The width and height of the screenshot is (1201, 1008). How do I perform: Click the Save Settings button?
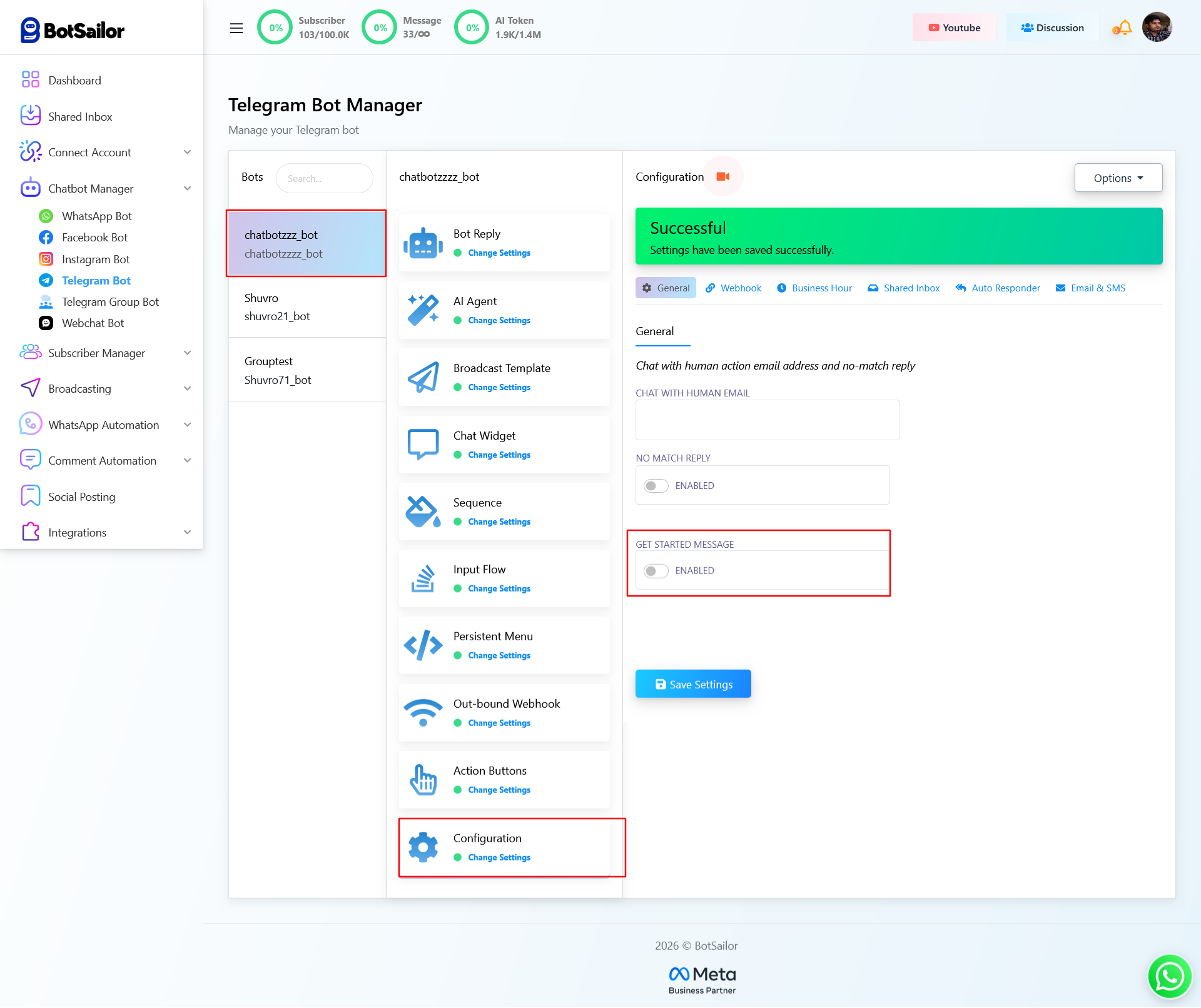pyautogui.click(x=693, y=684)
